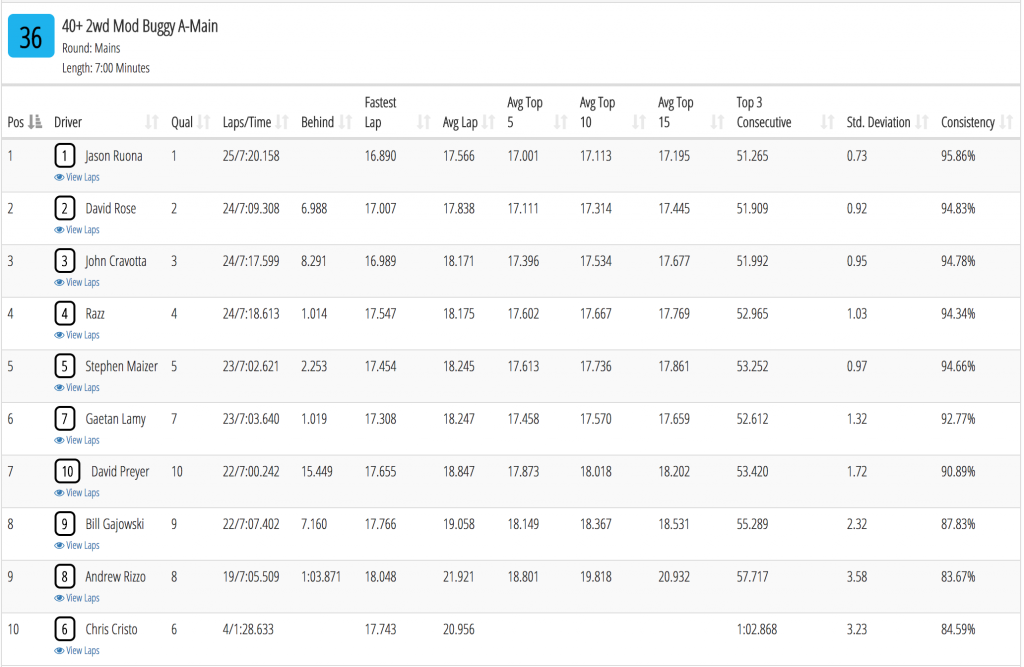The image size is (1024, 667).
Task: Click car number 10 badge for David Preyer
Action: 67,472
